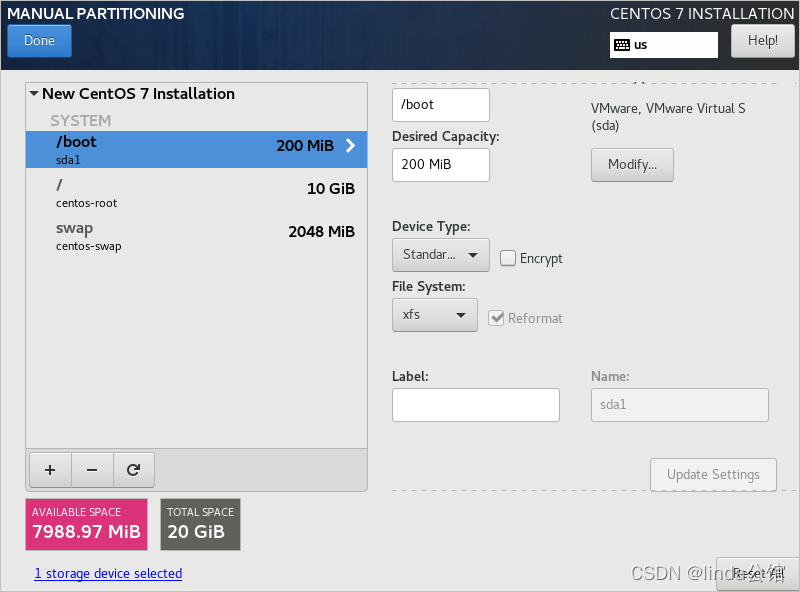This screenshot has width=800, height=592.
Task: Select the /boot sda1 partition
Action: click(196, 150)
